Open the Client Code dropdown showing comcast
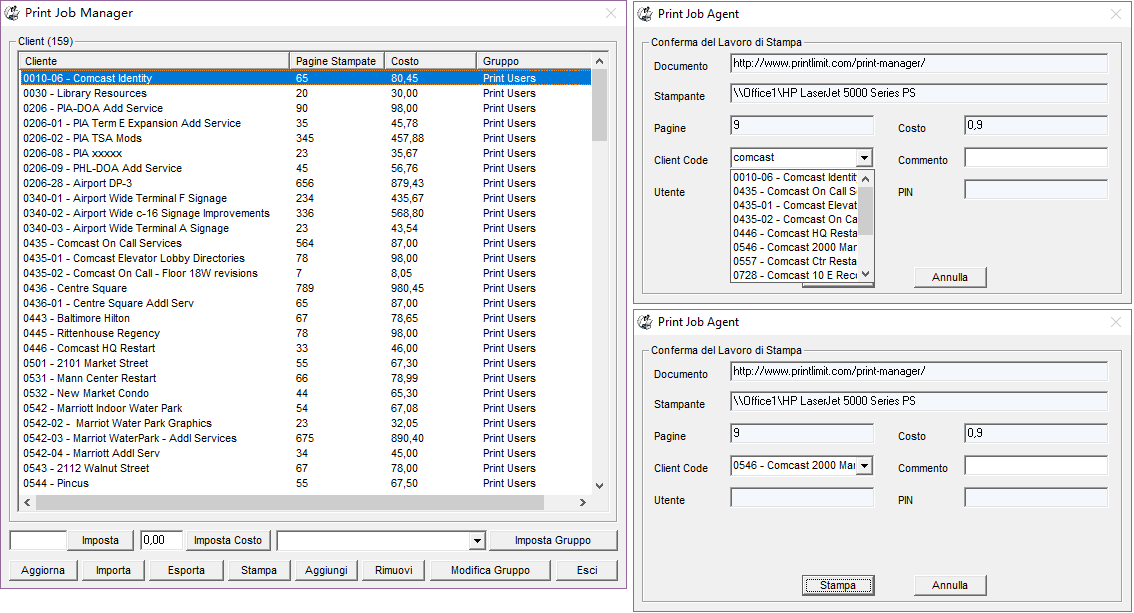 click(x=864, y=158)
